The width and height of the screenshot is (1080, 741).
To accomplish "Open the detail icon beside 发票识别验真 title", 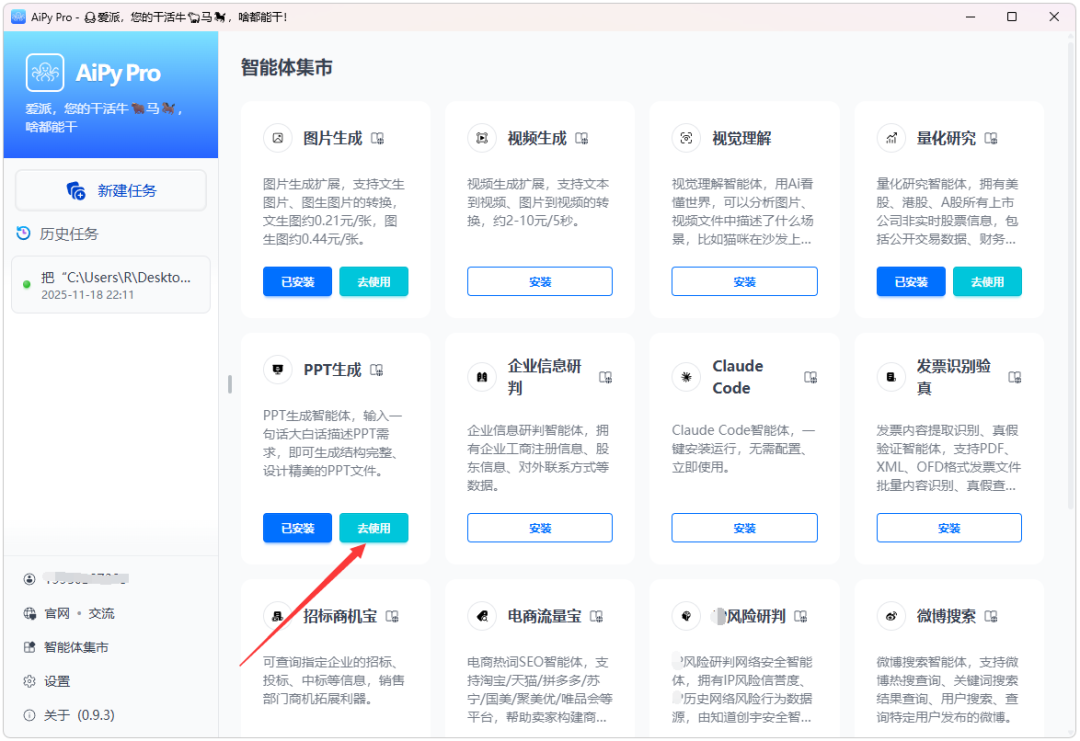I will tap(1015, 377).
